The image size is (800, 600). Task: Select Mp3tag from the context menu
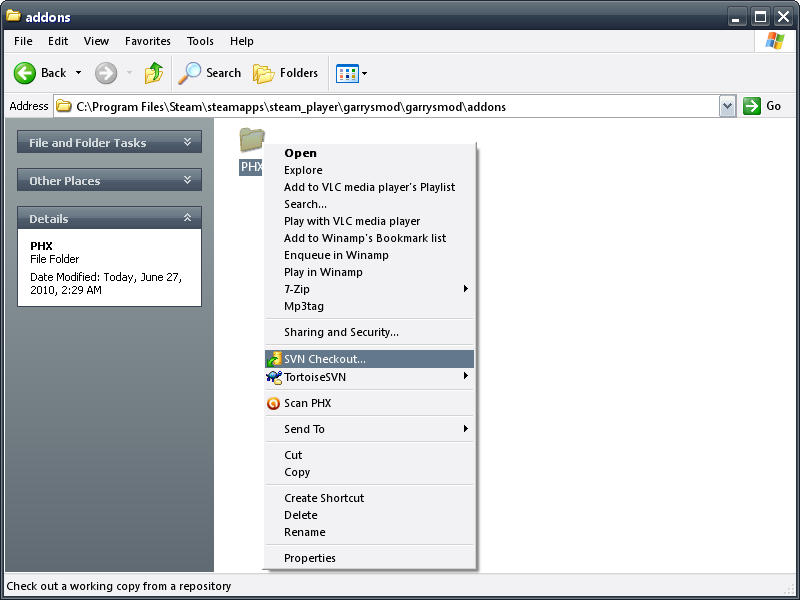(x=369, y=306)
